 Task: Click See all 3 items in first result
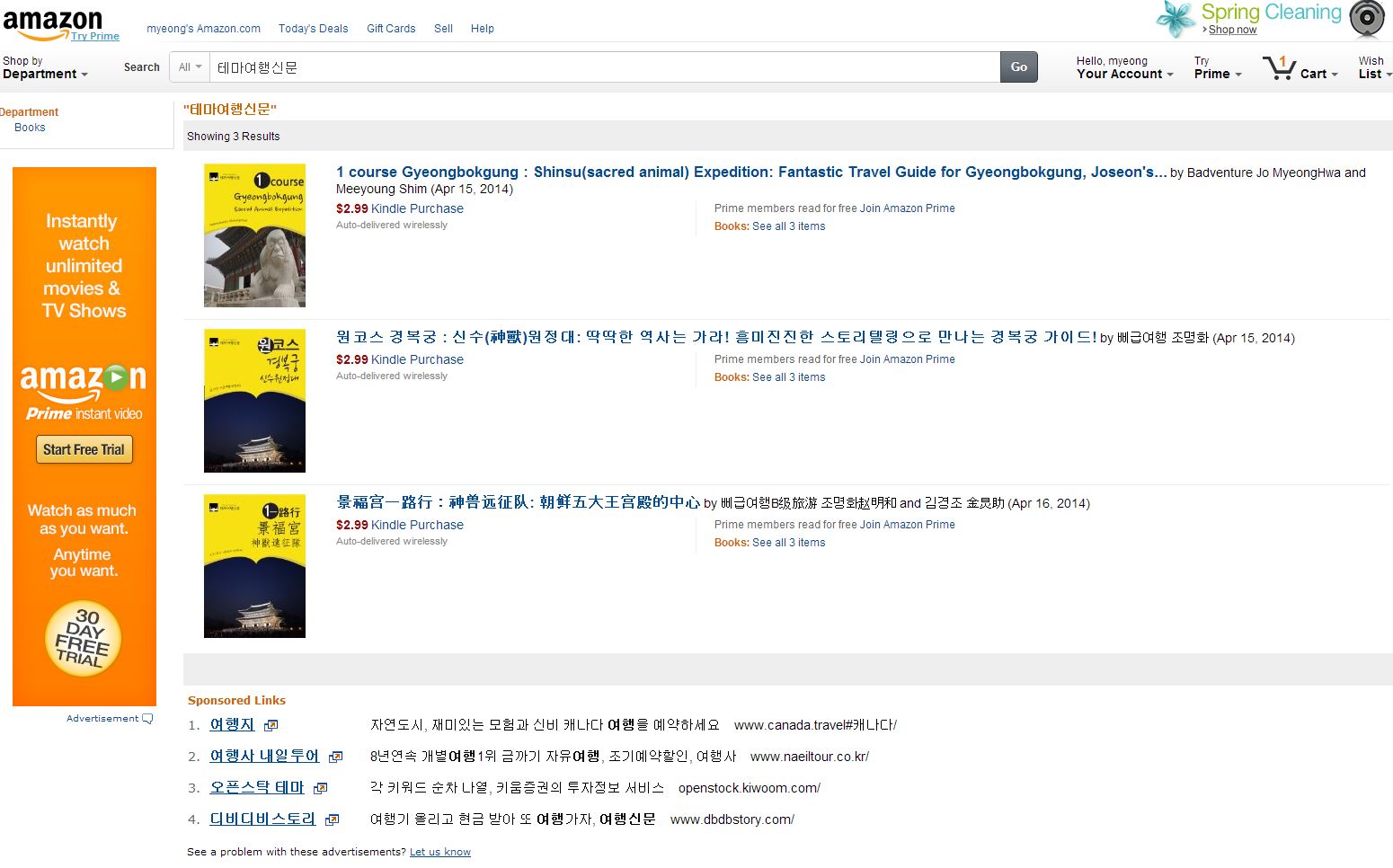[788, 226]
